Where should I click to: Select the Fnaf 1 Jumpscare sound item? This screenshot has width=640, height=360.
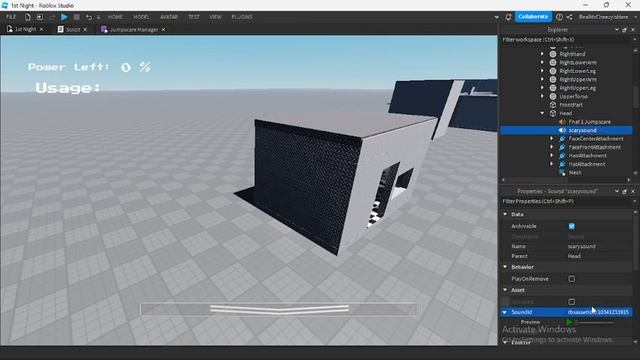click(x=589, y=122)
